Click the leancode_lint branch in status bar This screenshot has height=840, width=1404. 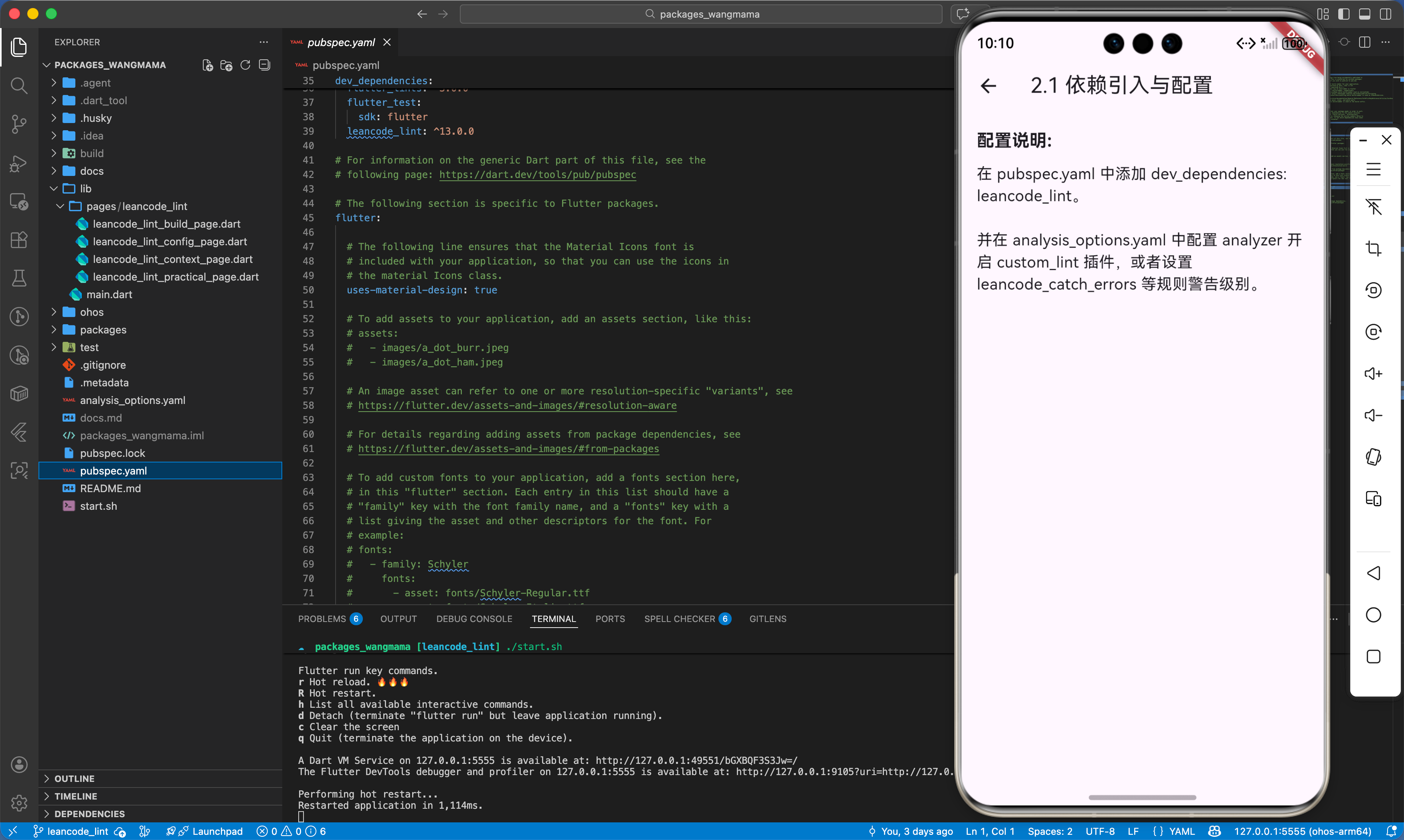pos(77,831)
